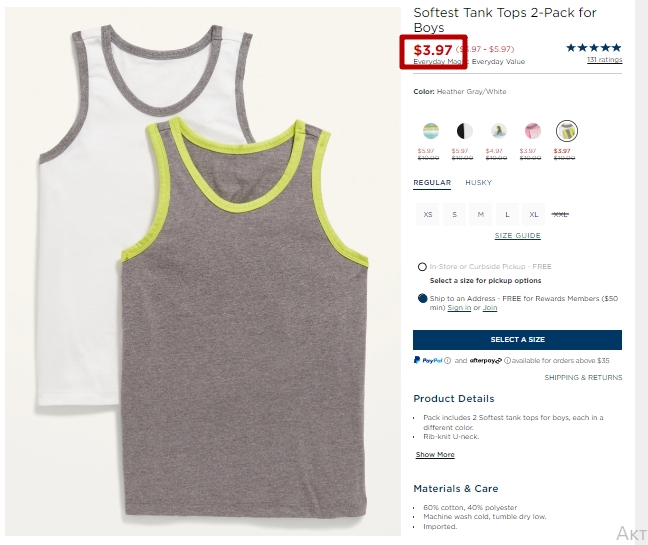The height and width of the screenshot is (545, 648).
Task: Click the PayPal info icon
Action: (448, 361)
